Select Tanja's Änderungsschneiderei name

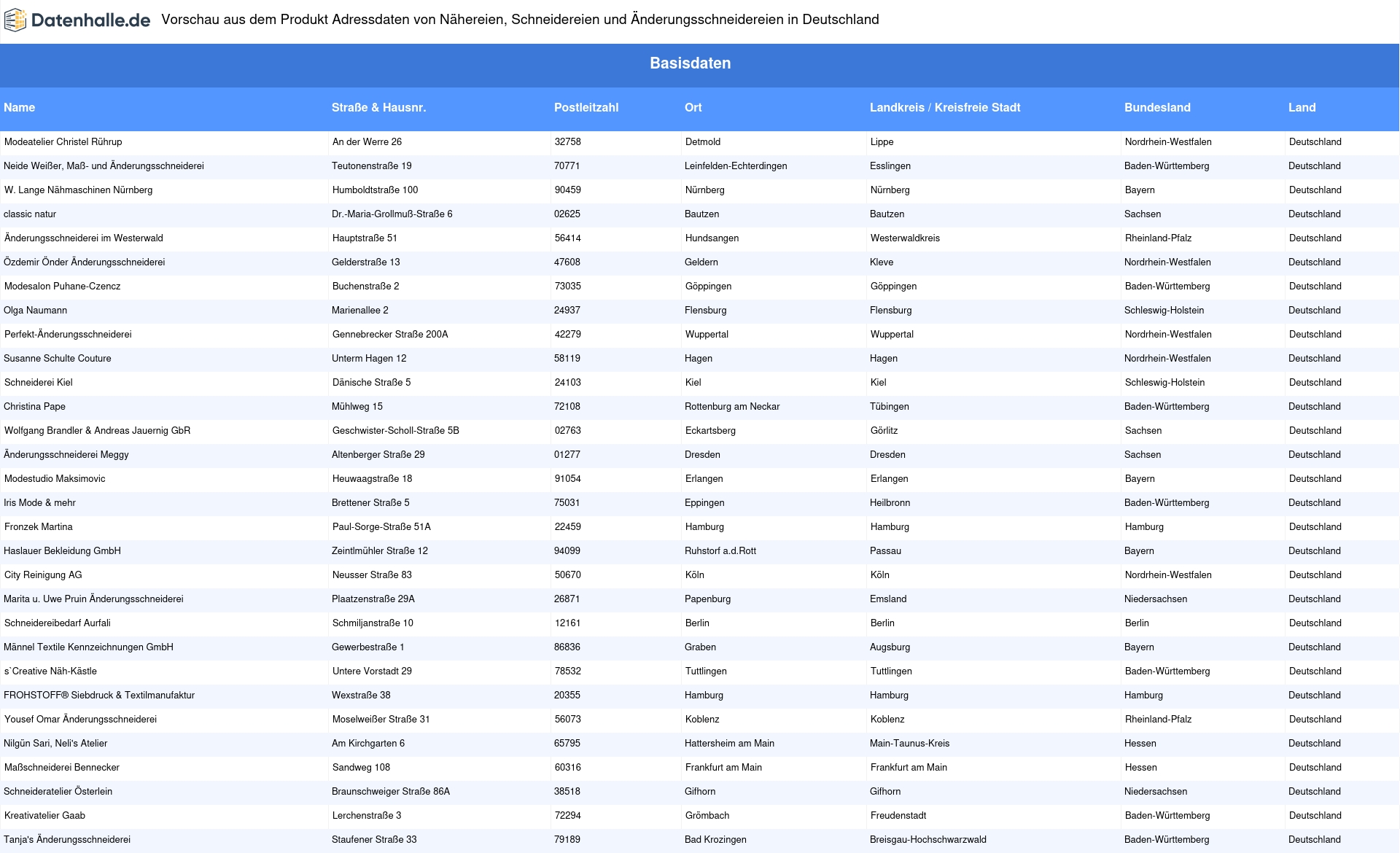point(67,839)
